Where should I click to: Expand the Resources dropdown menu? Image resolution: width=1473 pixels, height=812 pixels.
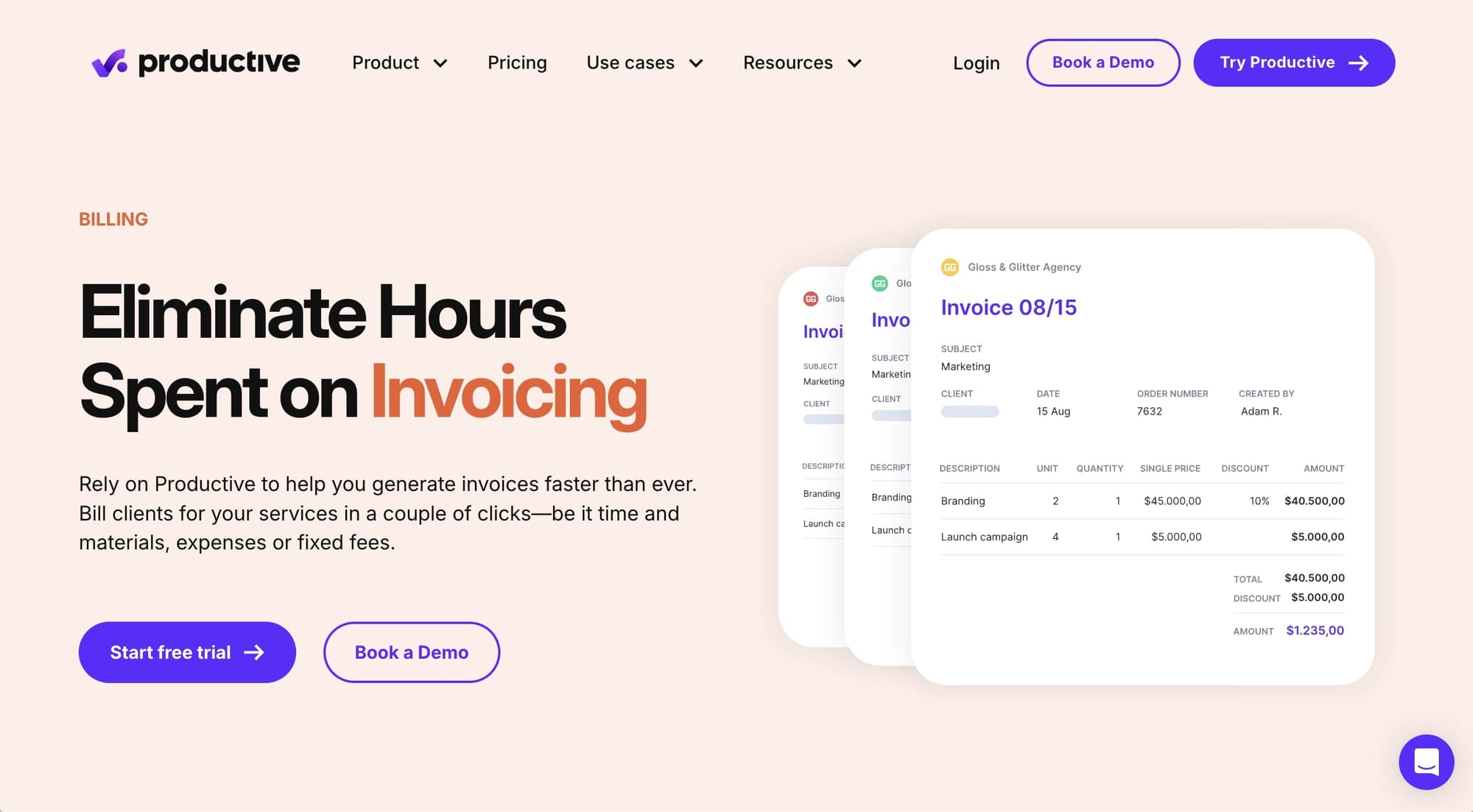[800, 62]
